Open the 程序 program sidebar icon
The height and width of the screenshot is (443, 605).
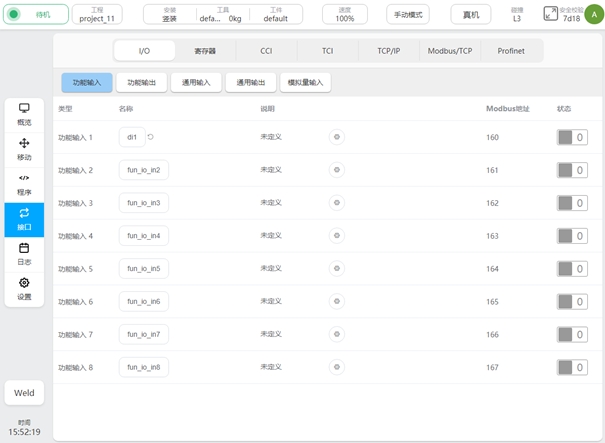coord(24,183)
